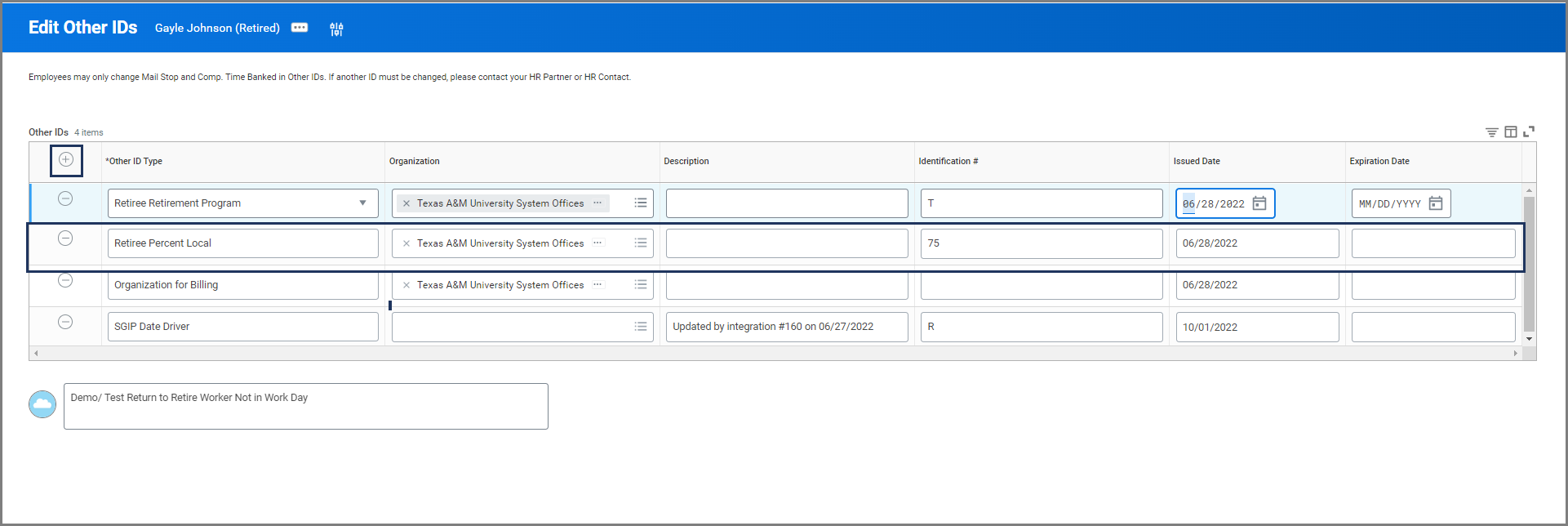Open calendar picker for Expiration Date

click(1436, 203)
